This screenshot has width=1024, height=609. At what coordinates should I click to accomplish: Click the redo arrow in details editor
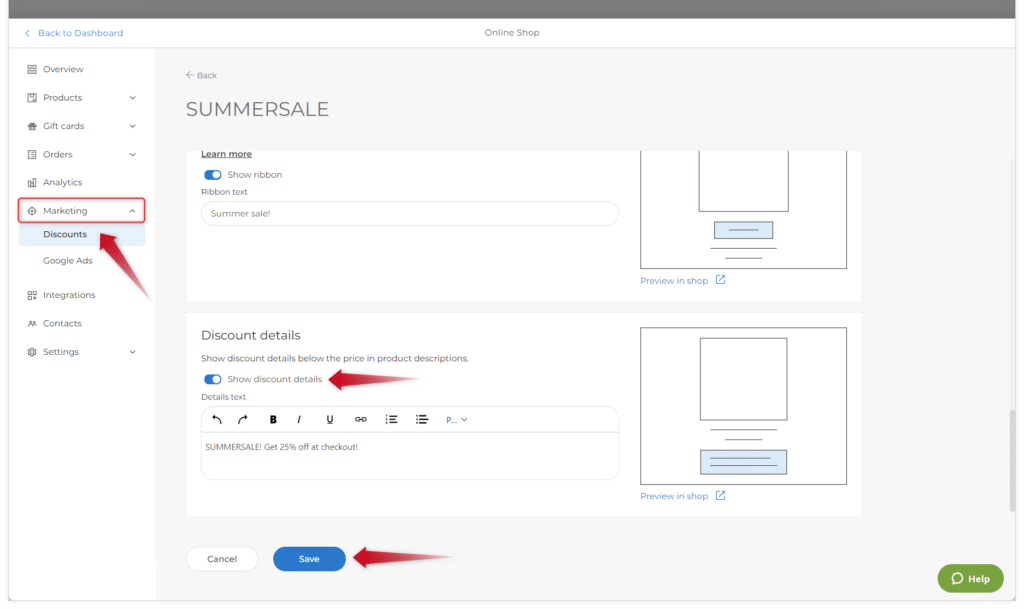[242, 420]
